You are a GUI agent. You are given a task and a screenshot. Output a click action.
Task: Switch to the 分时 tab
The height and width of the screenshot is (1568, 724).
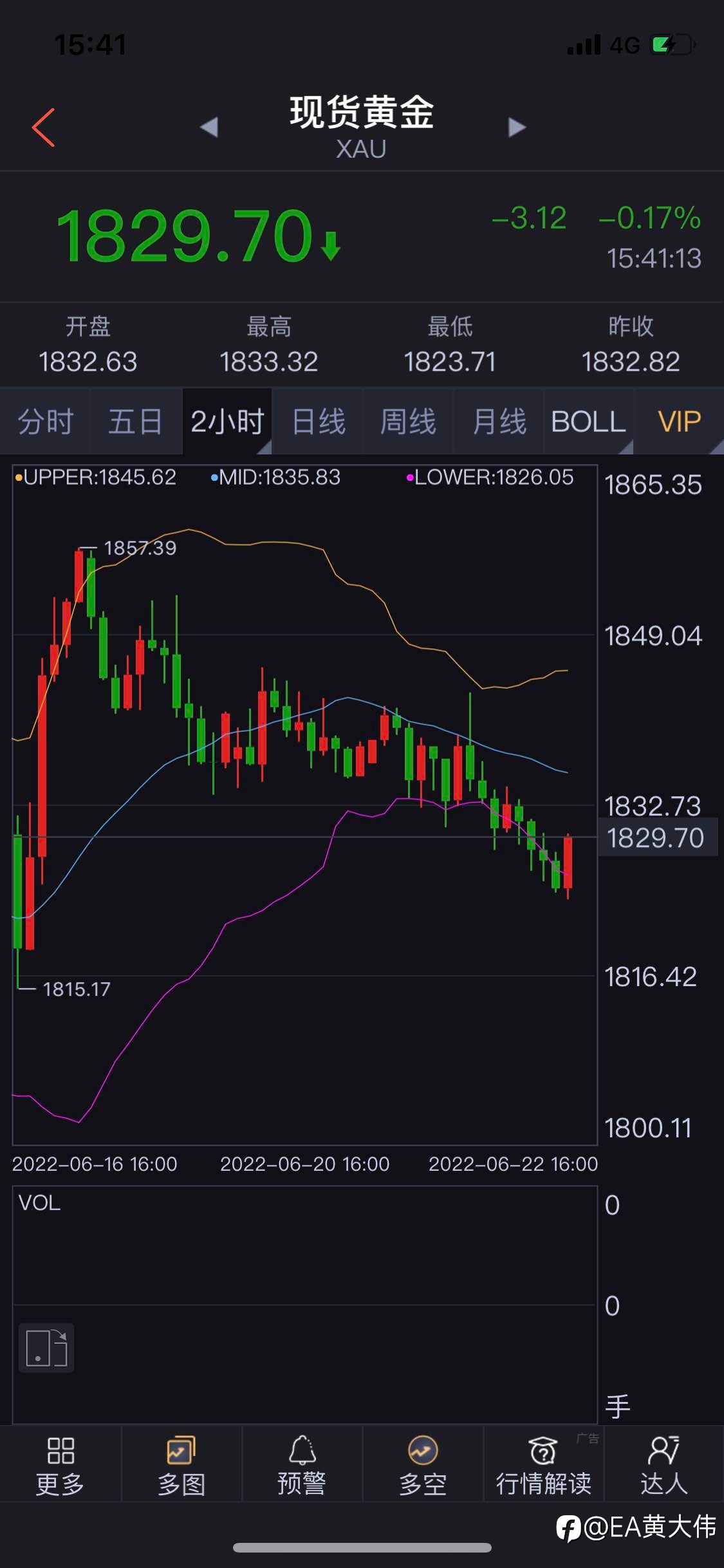[45, 422]
